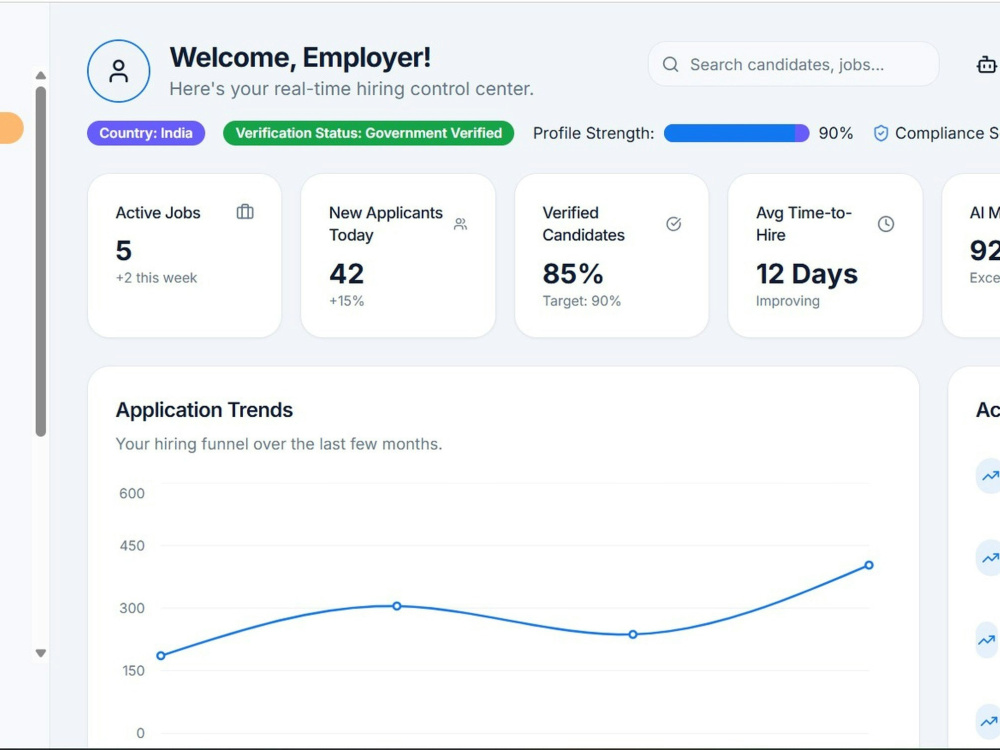Click the Compliance label text
The height and width of the screenshot is (750, 1000).
click(947, 133)
